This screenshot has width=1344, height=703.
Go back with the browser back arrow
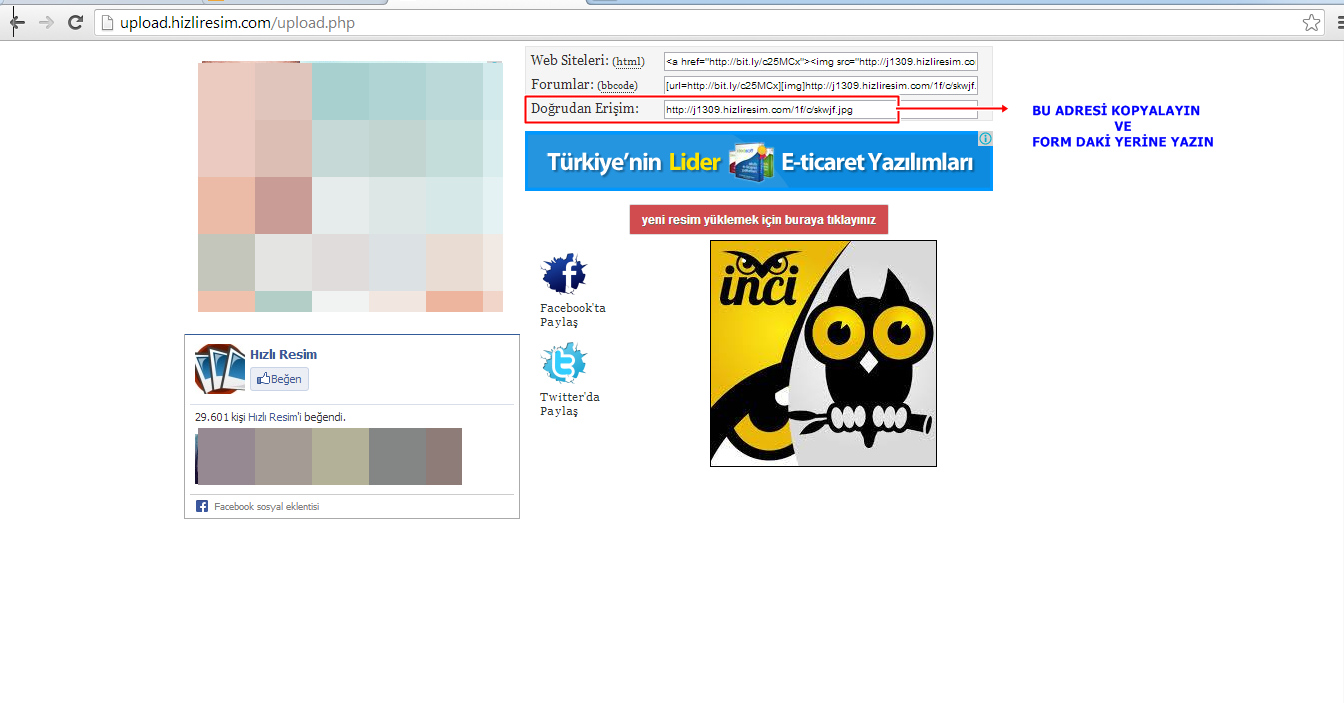click(17, 22)
